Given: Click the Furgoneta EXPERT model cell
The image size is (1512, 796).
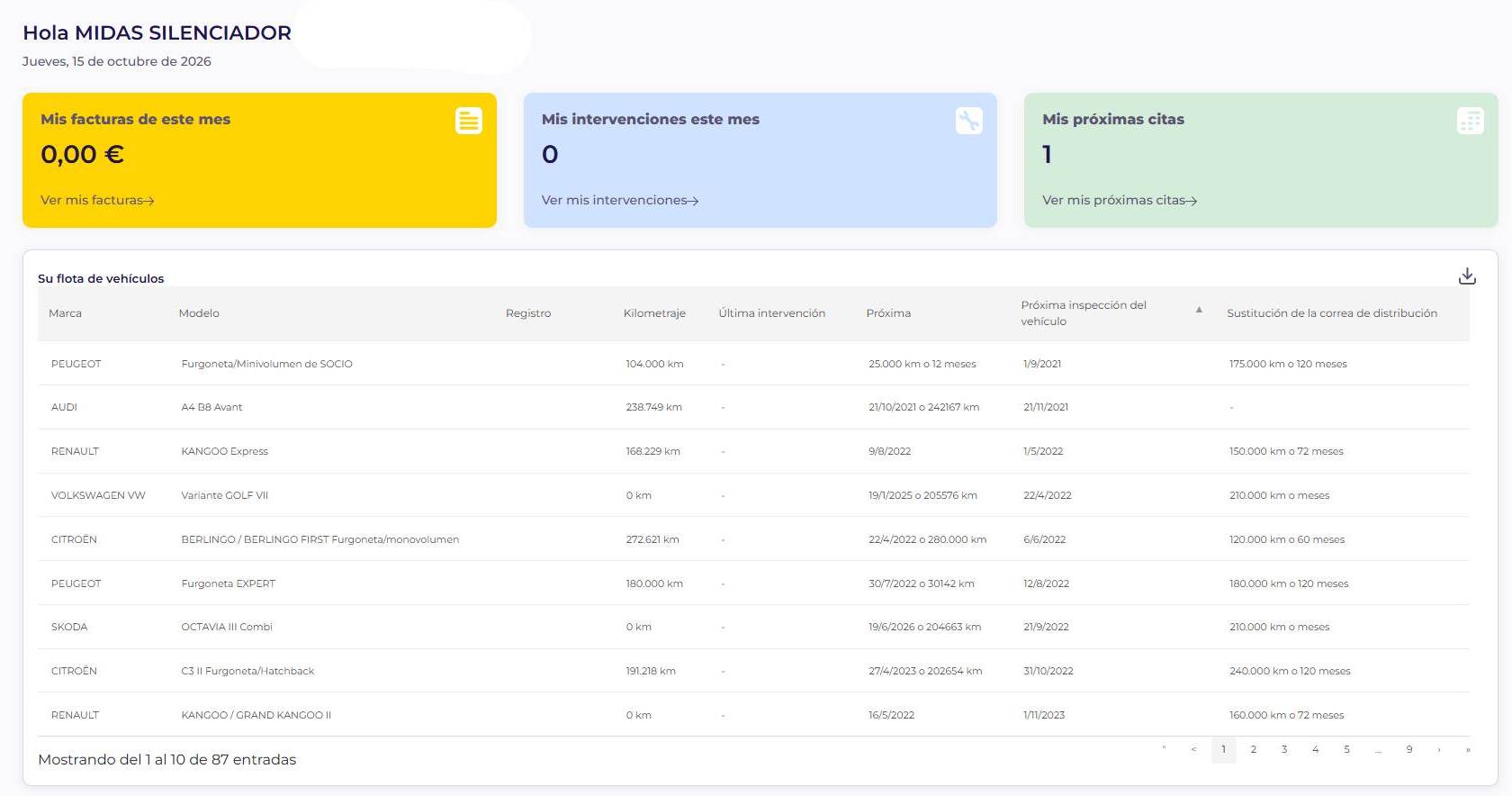Looking at the screenshot, I should tap(228, 583).
